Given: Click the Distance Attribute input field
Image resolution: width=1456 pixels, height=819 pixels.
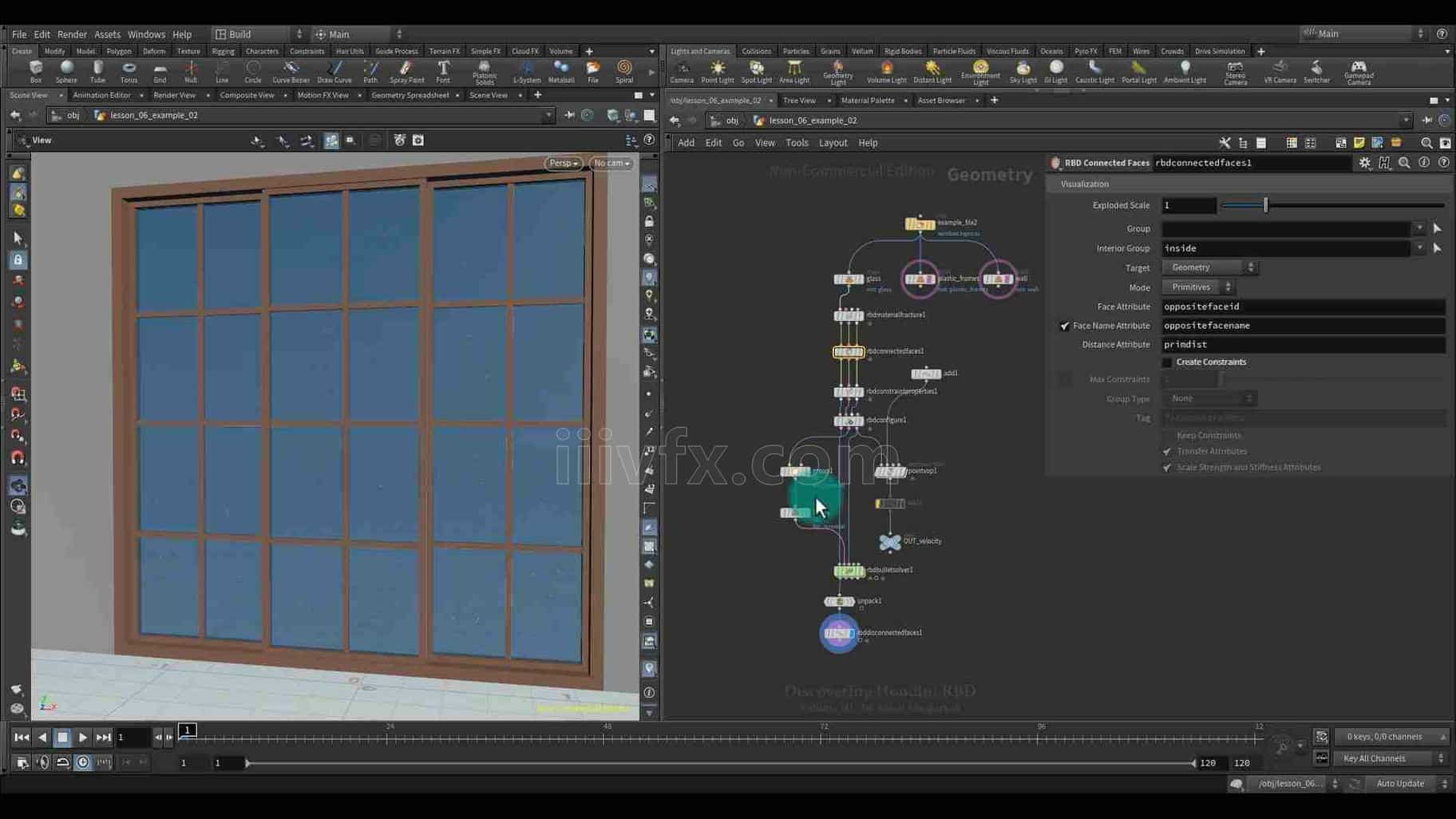Looking at the screenshot, I should point(1303,345).
